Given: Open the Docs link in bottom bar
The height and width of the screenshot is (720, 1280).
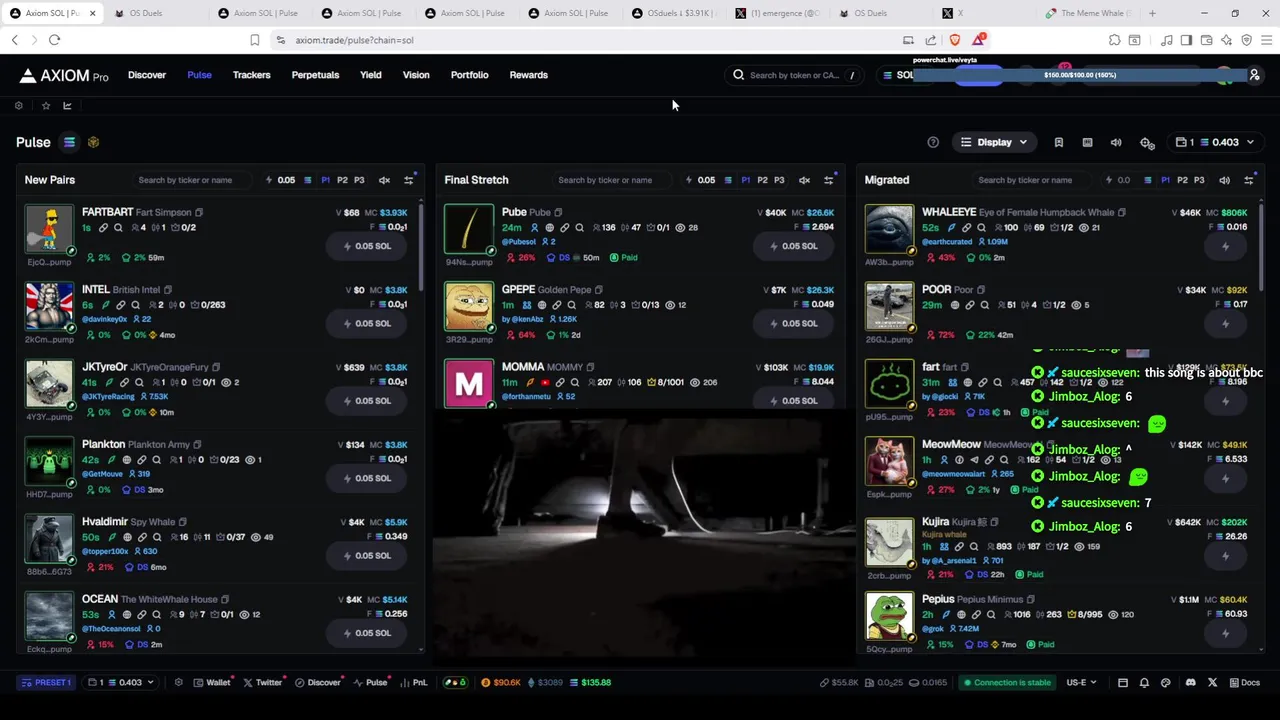Looking at the screenshot, I should [1244, 682].
